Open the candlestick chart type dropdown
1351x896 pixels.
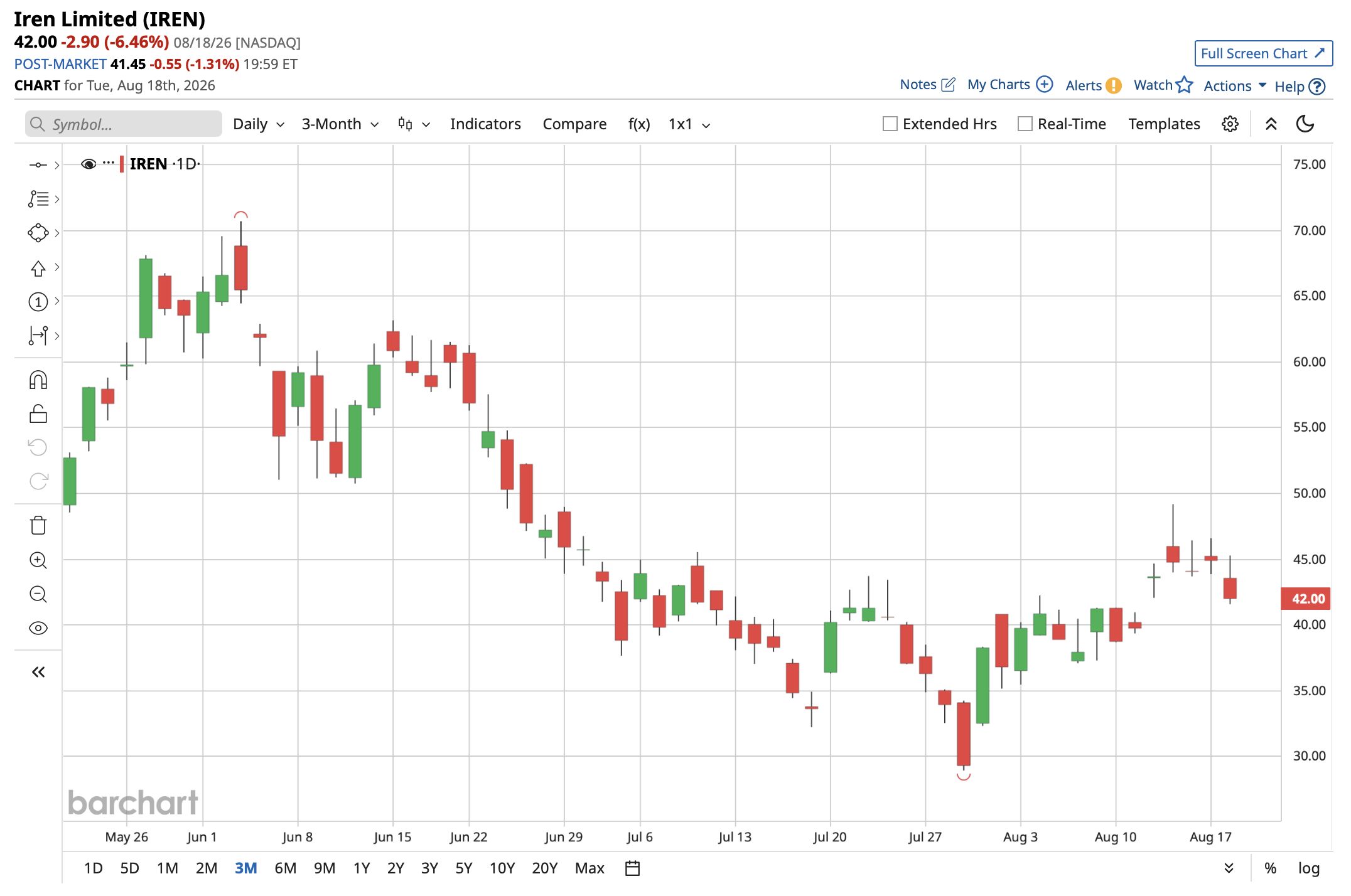coord(414,124)
